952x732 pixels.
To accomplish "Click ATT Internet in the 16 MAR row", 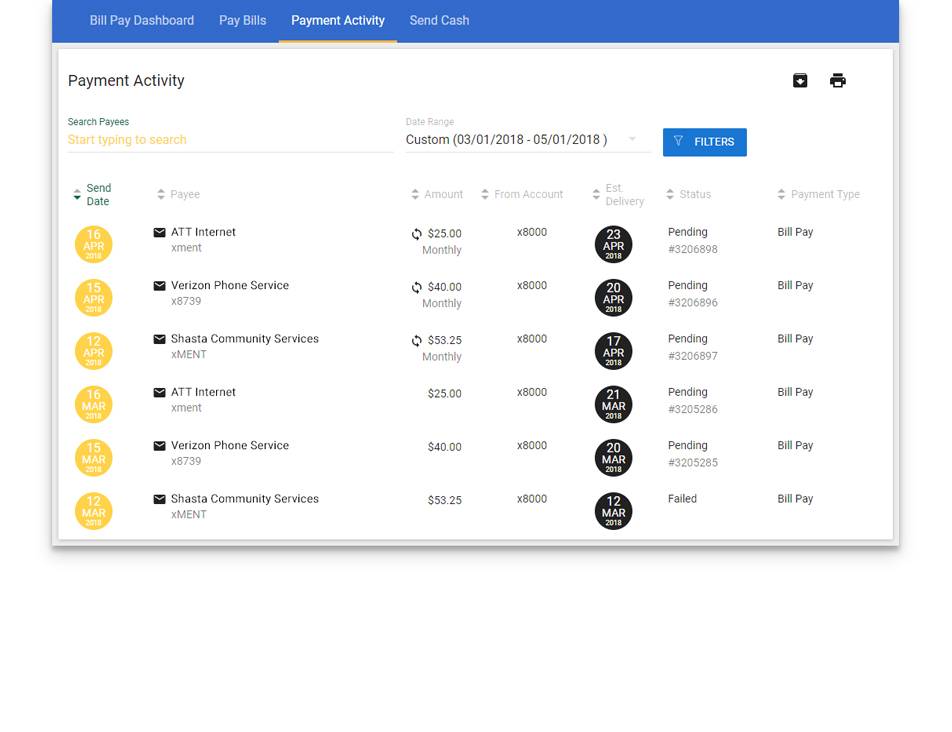I will click(x=203, y=392).
